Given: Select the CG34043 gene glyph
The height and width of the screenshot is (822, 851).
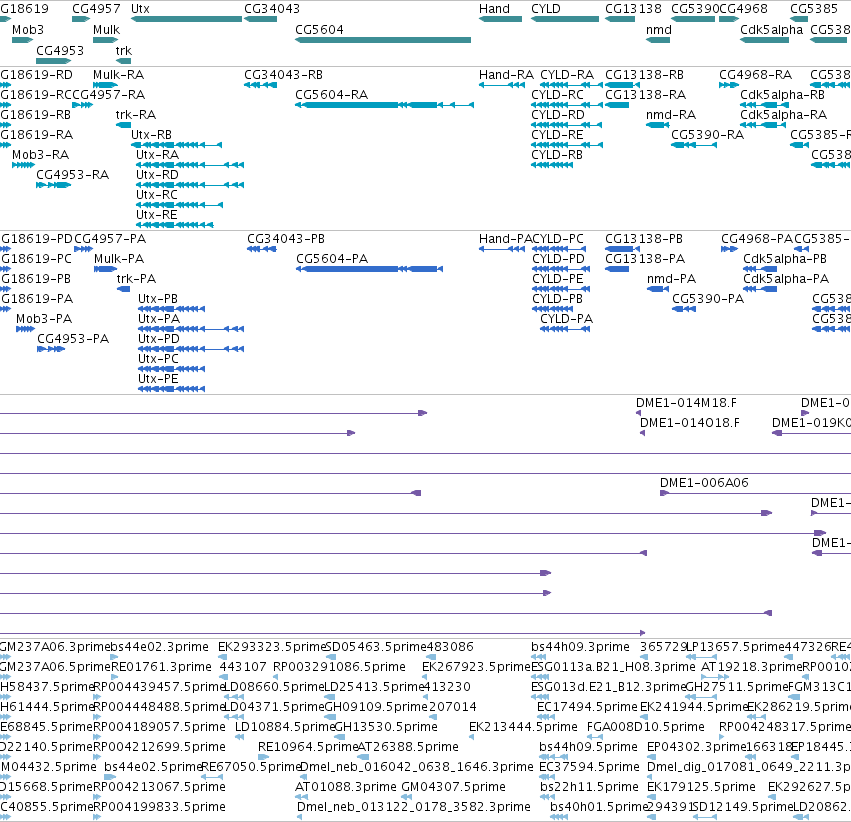Looking at the screenshot, I should click(261, 19).
